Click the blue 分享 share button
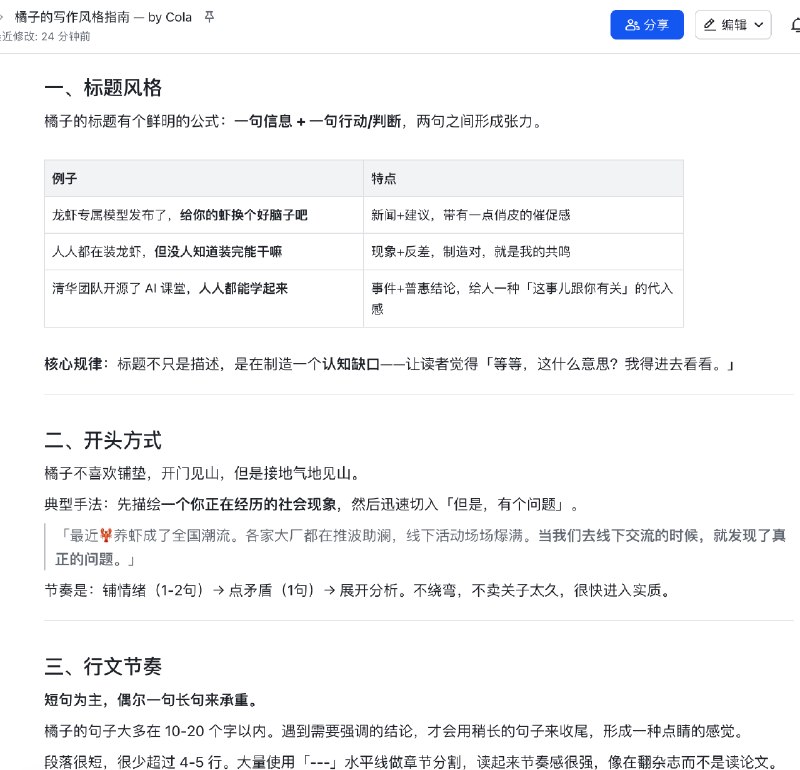 [647, 25]
